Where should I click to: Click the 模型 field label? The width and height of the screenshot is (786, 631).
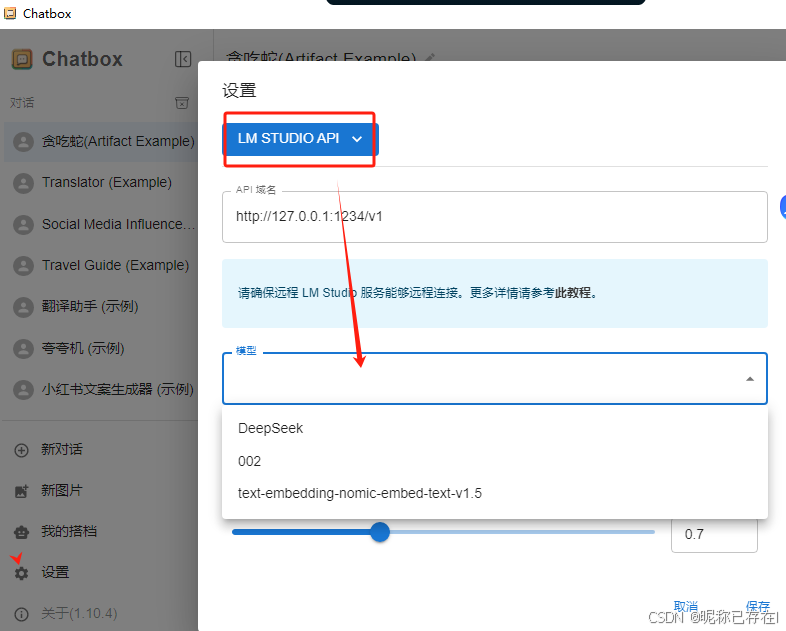coord(246,350)
